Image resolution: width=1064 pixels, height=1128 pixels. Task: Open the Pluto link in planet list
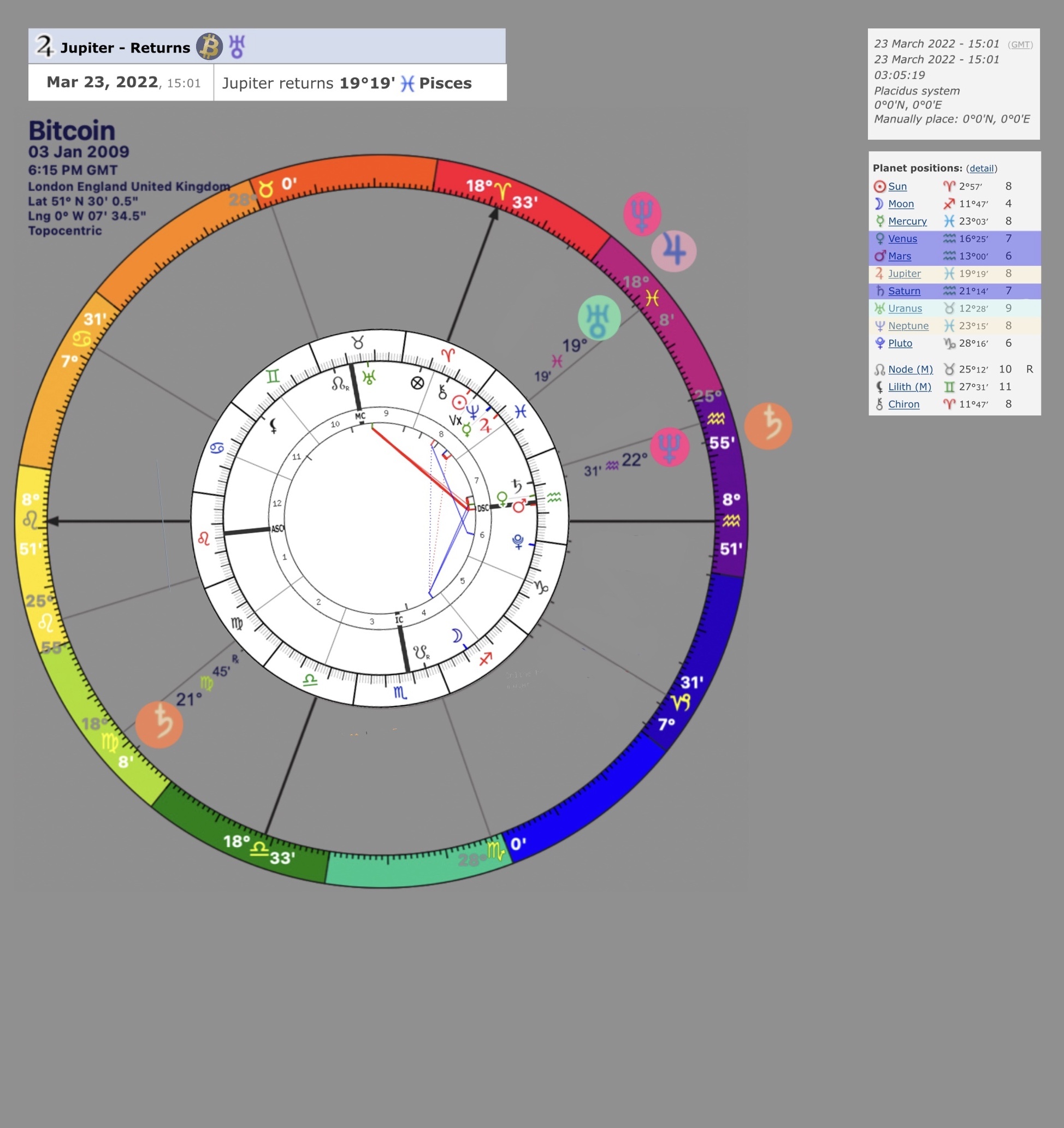pos(901,343)
